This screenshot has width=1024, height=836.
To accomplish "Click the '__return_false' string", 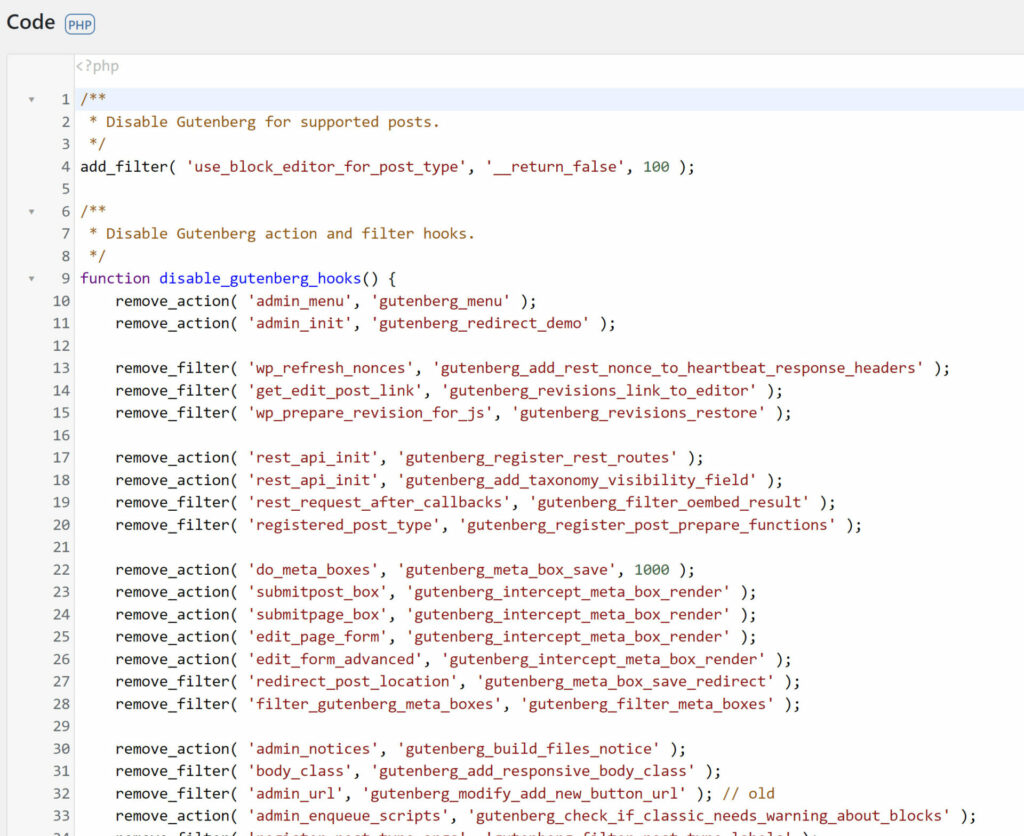I will point(555,167).
